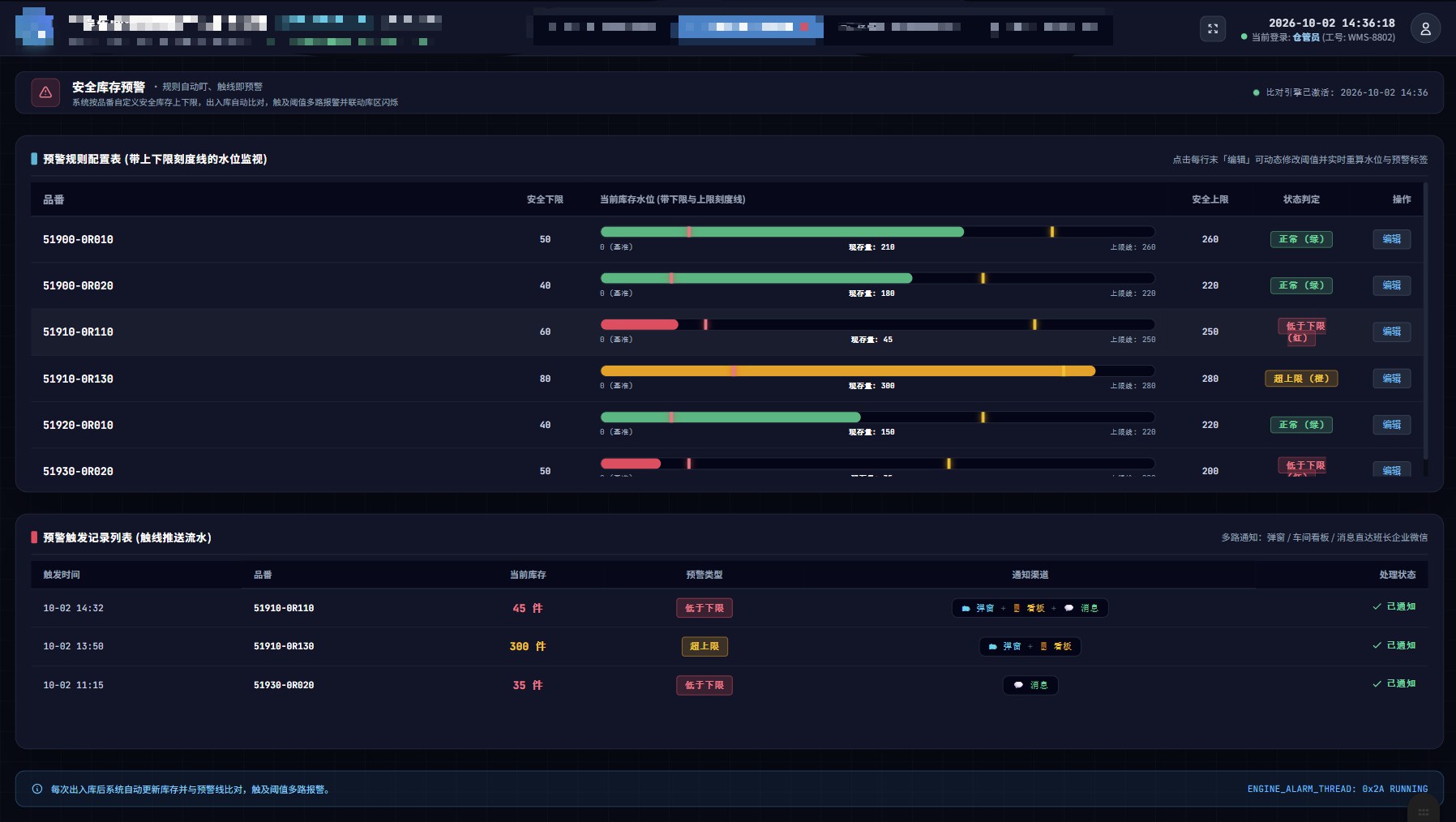This screenshot has width=1456, height=822.
Task: Click the checkmark beside 已通知 in the 51930-0R020 record
Action: pos(1377,683)
